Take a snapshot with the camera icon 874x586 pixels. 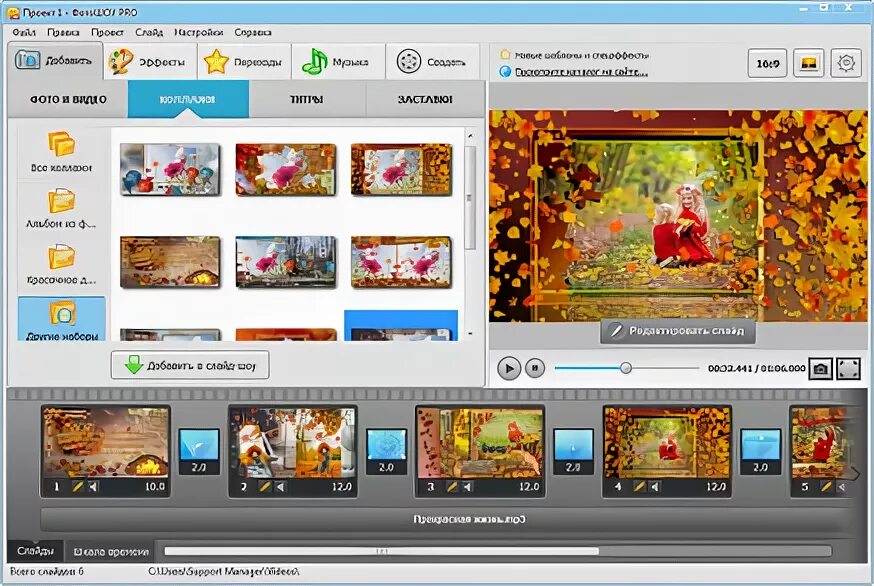pyautogui.click(x=820, y=369)
